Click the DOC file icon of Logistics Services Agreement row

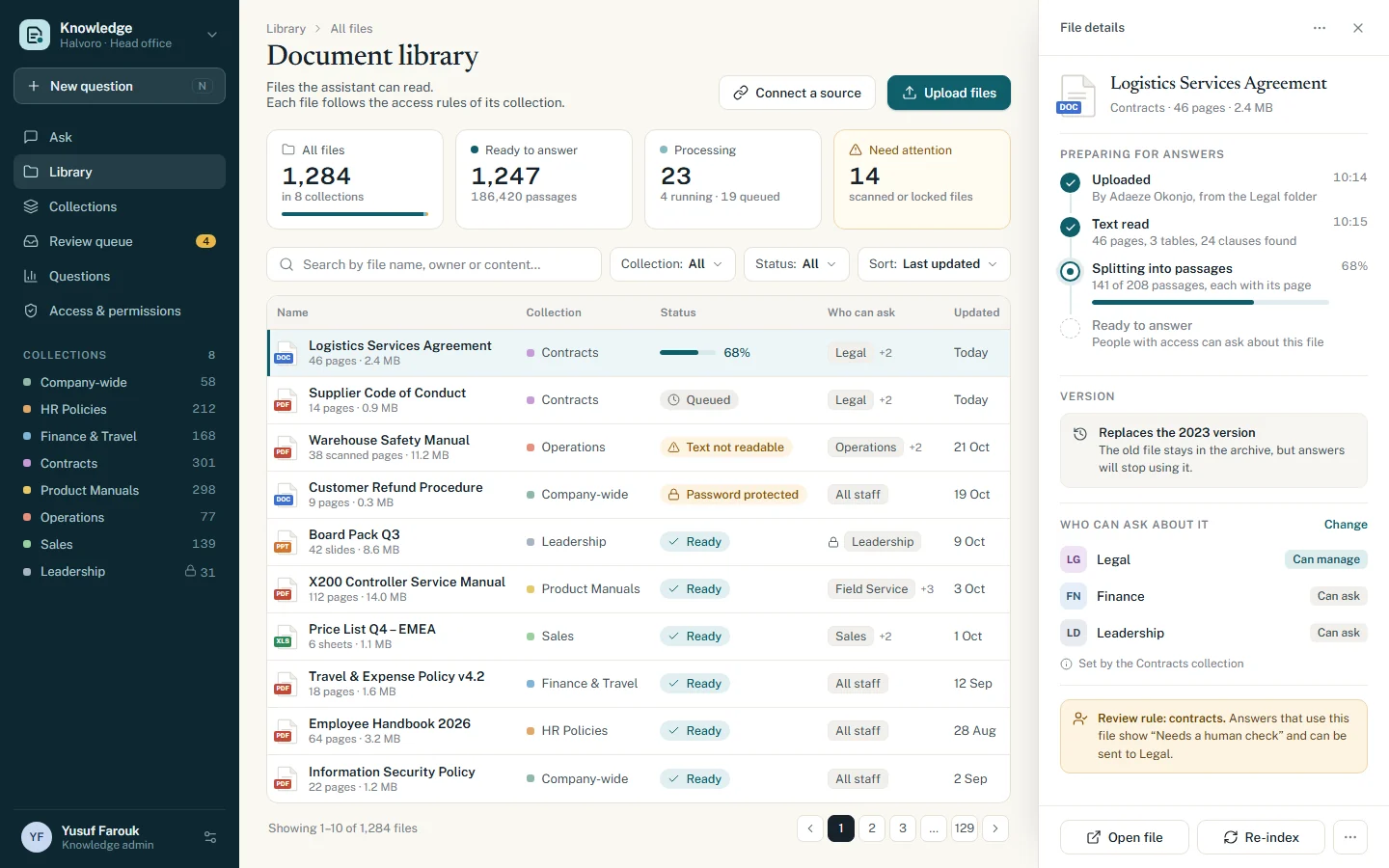click(284, 353)
